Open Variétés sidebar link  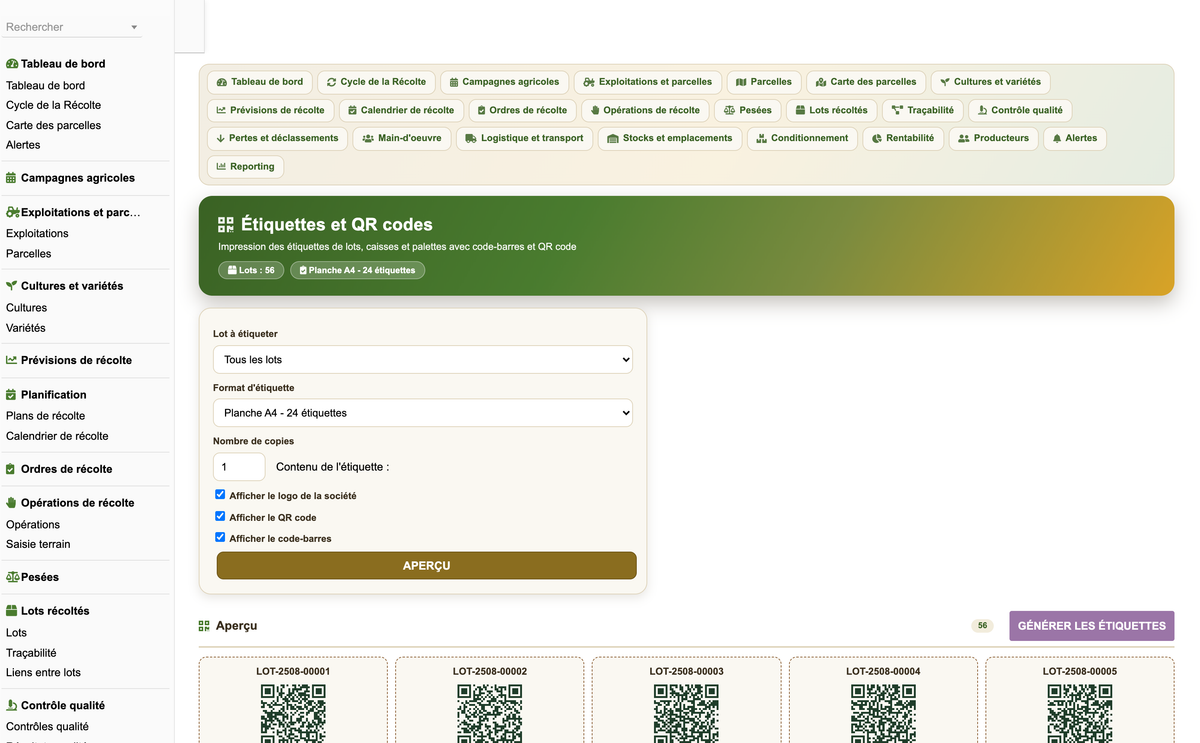coord(26,328)
